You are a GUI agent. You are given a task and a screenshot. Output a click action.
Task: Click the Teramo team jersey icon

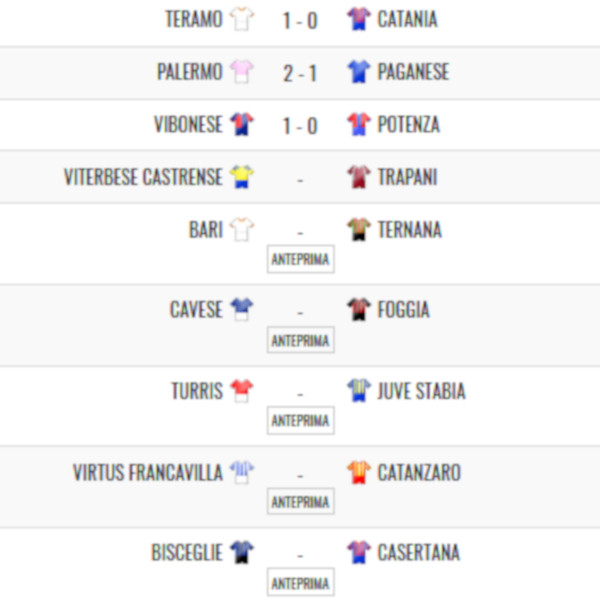tap(241, 19)
